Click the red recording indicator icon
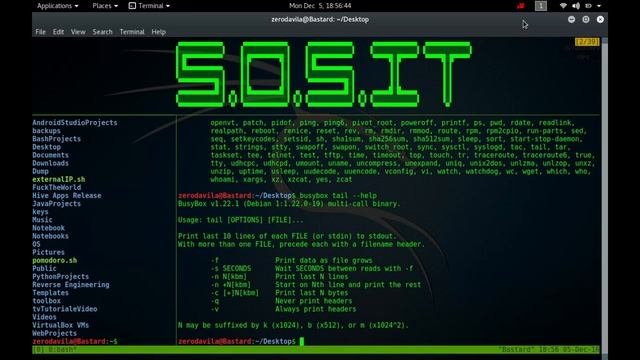This screenshot has width=640, height=360. click(520, 6)
